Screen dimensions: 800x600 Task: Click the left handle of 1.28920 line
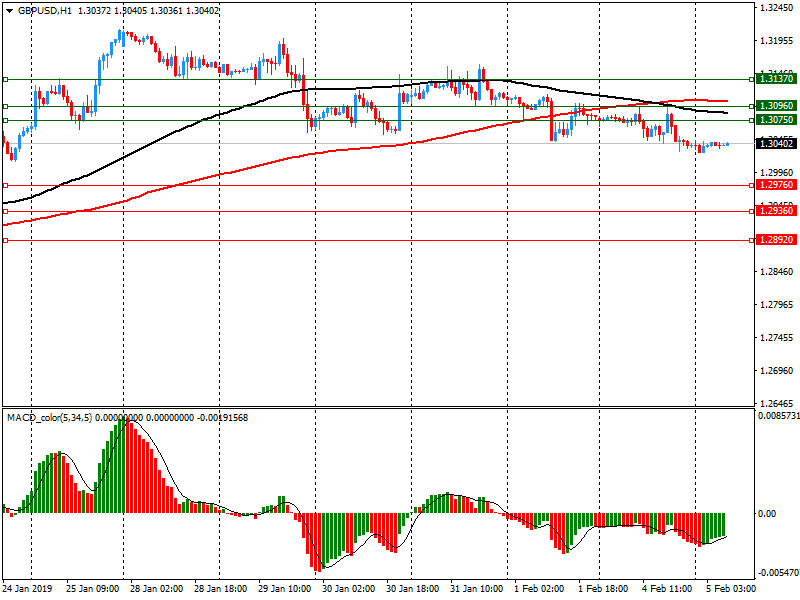click(5, 241)
